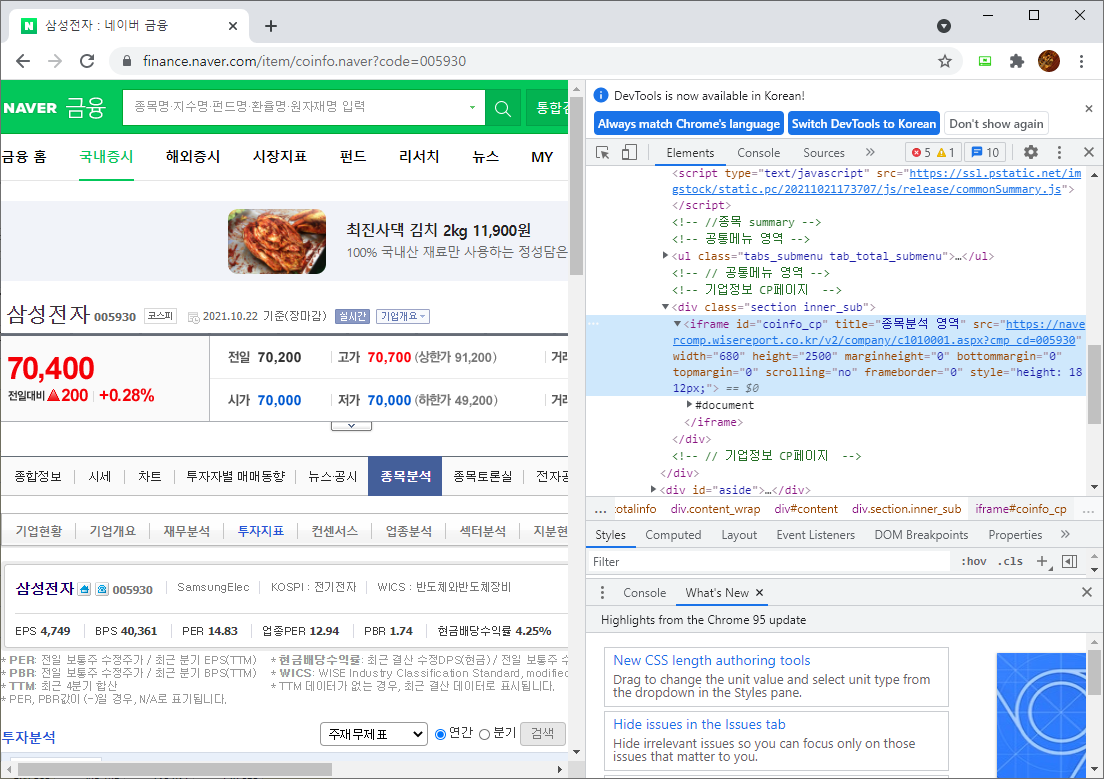The image size is (1104, 779).
Task: Collapse the iframe coinfo_cp node
Action: coord(677,324)
